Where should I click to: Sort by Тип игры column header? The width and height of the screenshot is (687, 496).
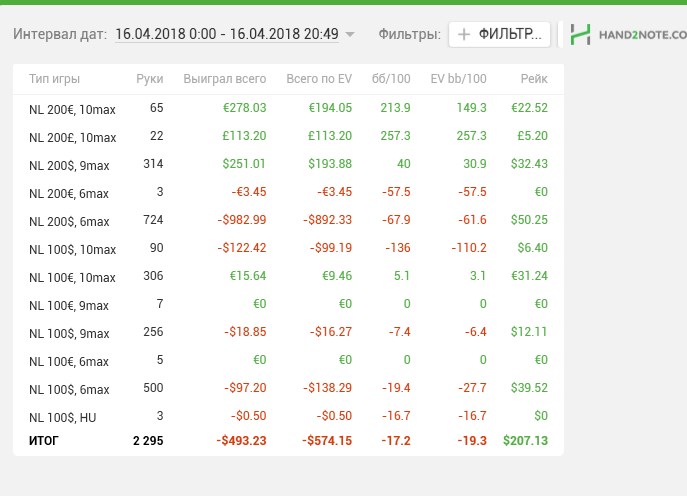pyautogui.click(x=55, y=79)
